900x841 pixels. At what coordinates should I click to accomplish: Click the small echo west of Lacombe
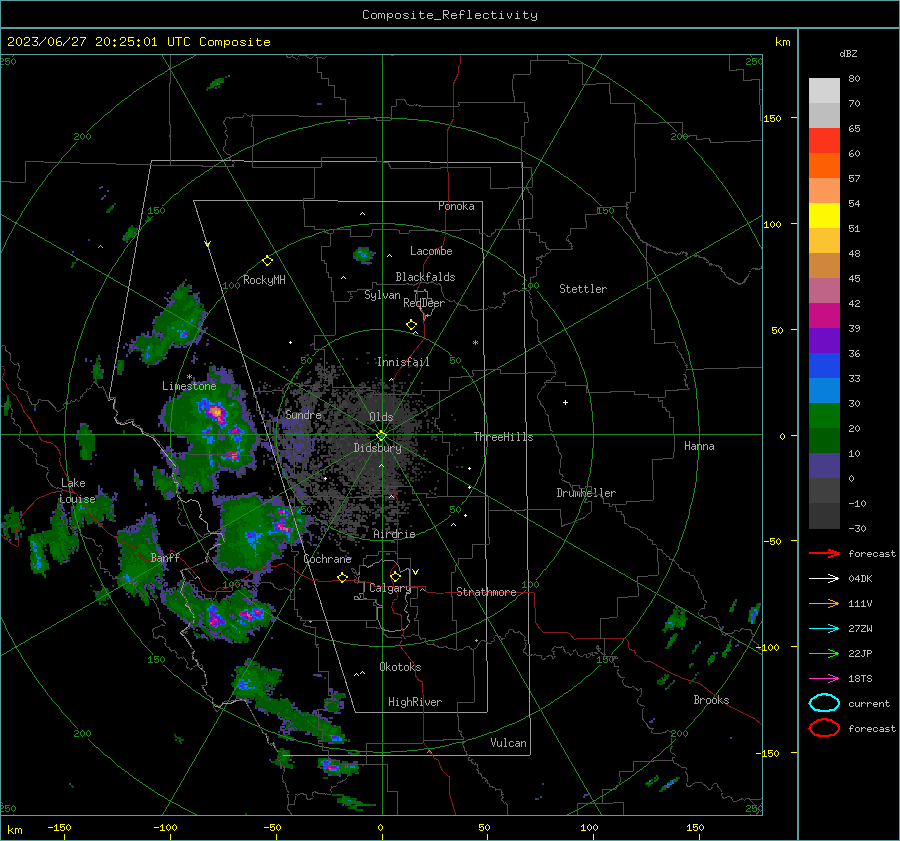[363, 254]
